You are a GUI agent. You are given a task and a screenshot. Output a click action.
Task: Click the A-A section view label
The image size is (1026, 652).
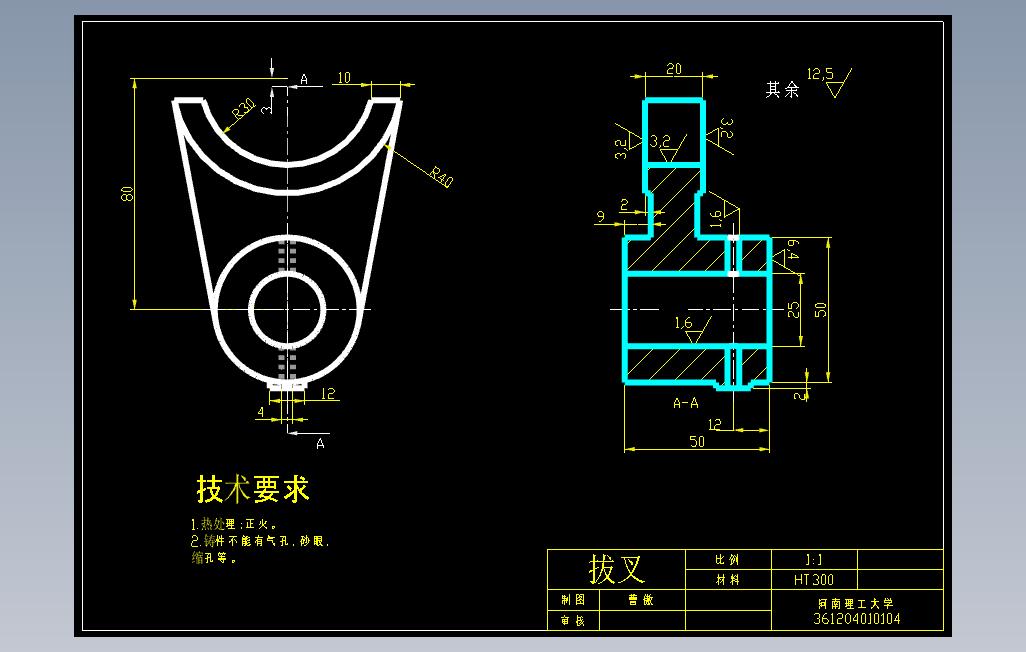tap(686, 403)
